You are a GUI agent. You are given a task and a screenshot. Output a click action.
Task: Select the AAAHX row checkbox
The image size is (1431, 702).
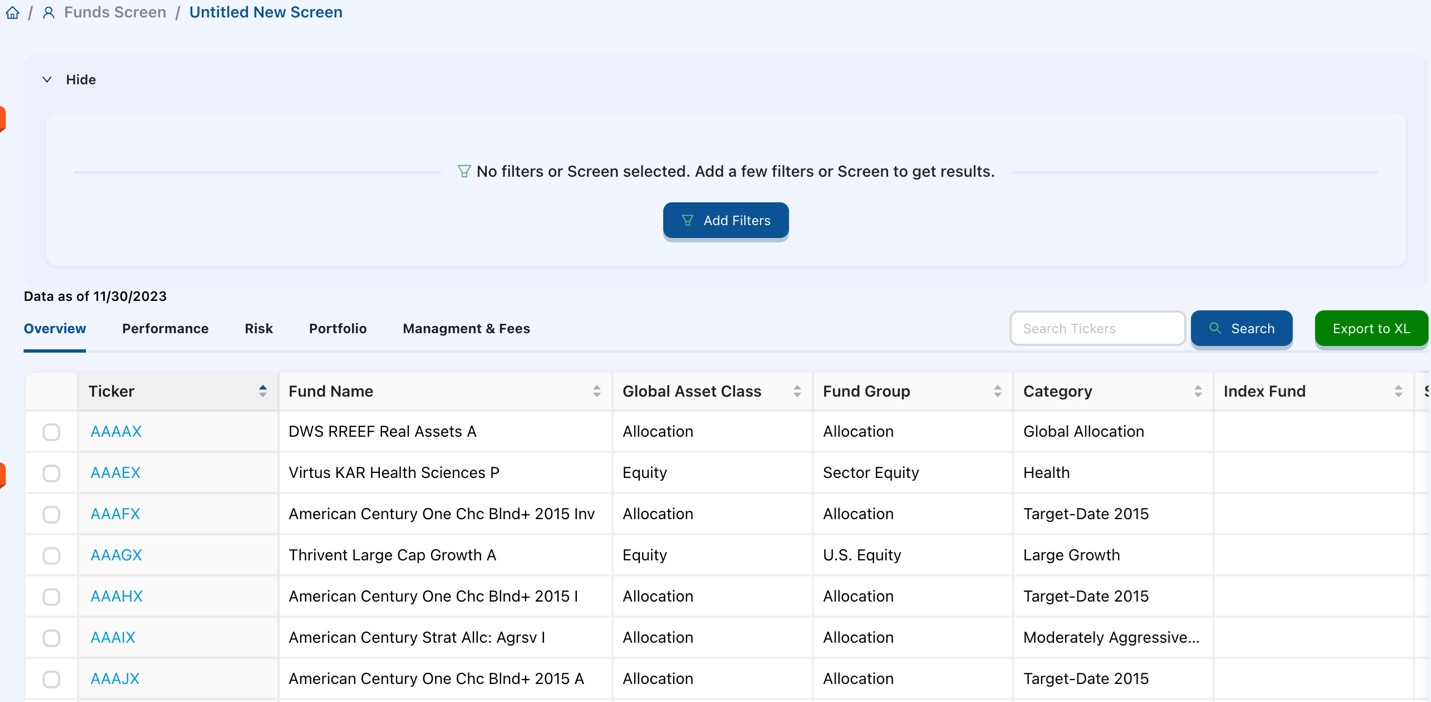coord(51,597)
